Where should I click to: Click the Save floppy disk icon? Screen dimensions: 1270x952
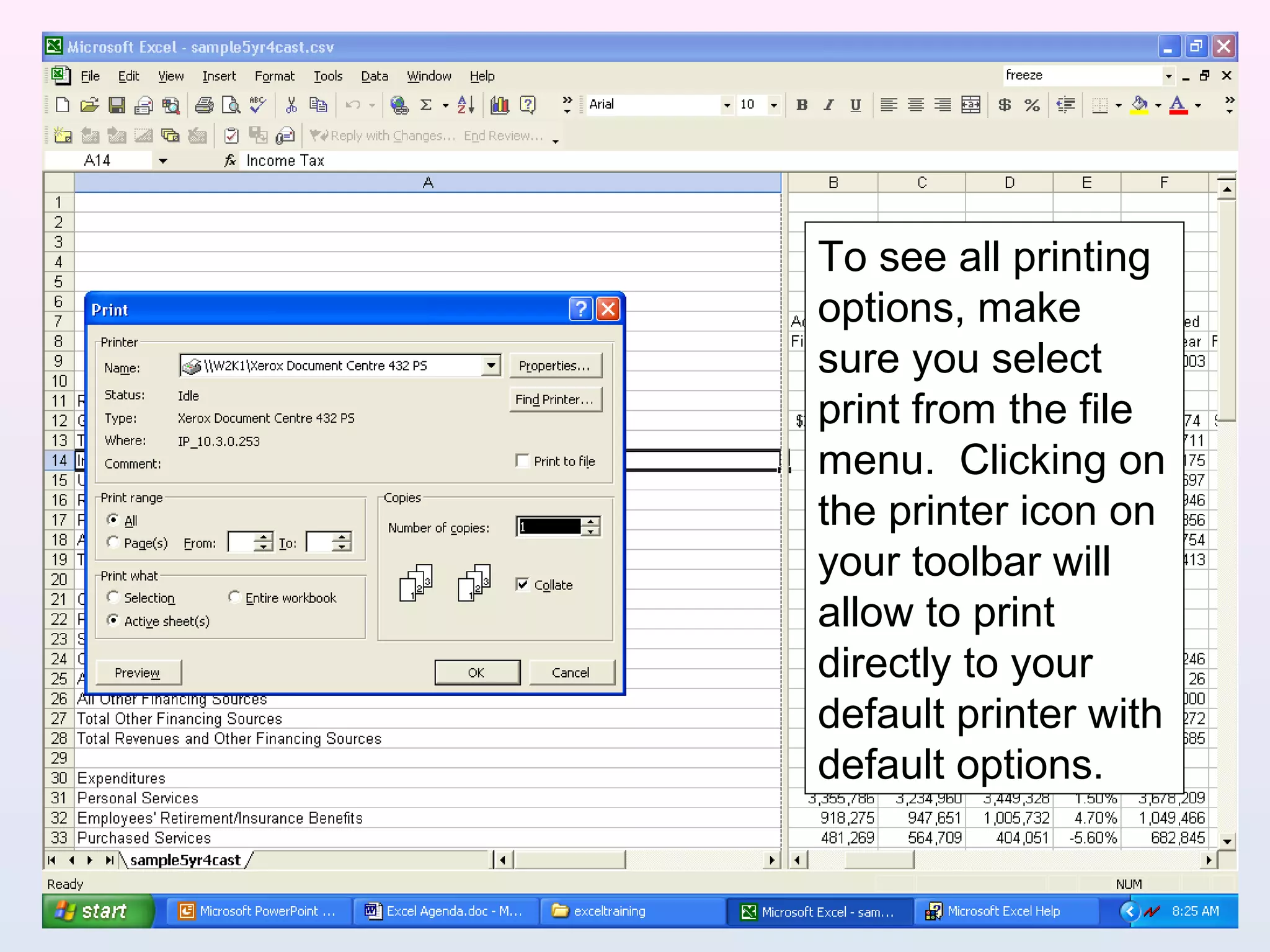pos(117,105)
